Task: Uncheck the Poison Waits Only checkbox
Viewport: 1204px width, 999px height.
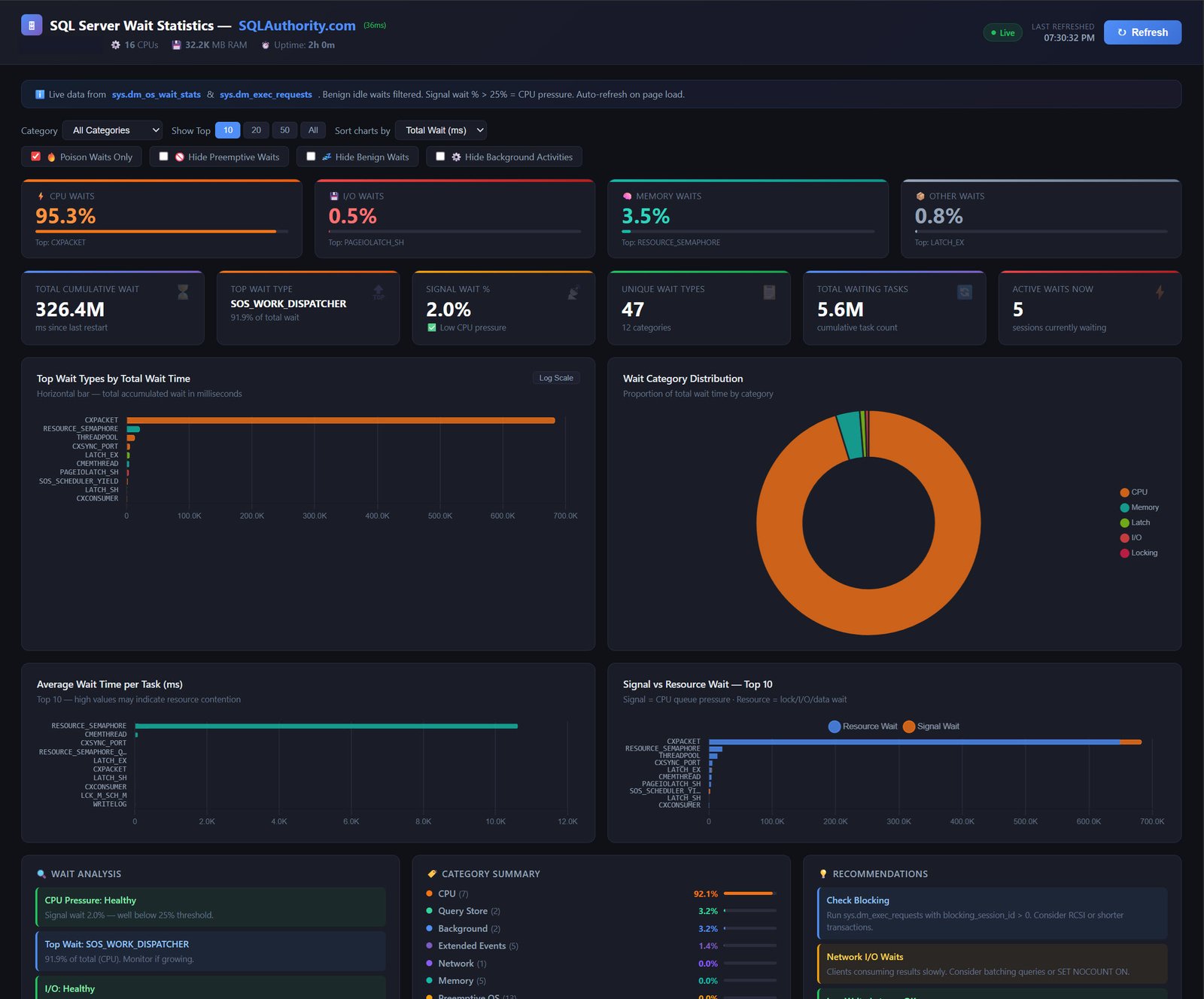Action: [35, 157]
